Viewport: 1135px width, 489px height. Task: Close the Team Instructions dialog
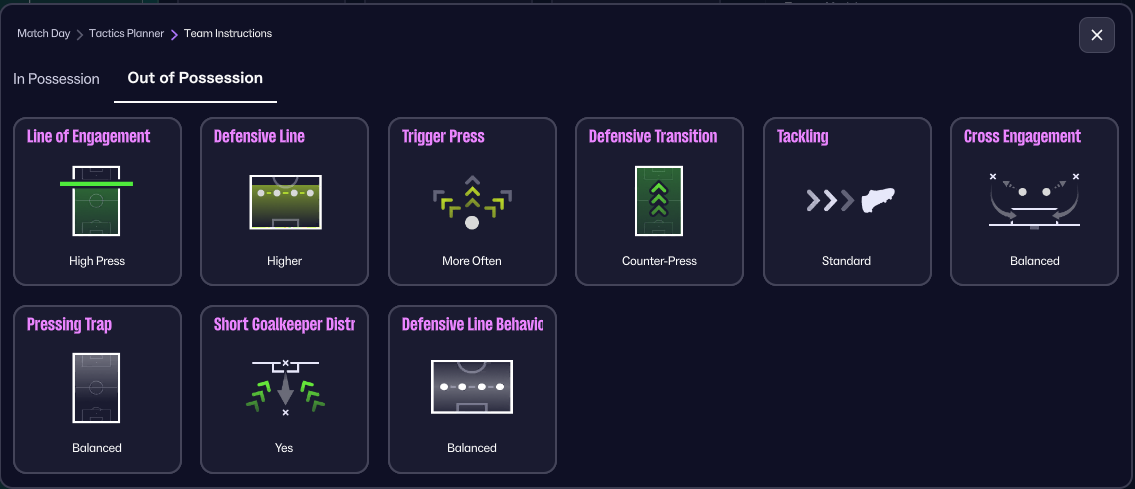[x=1096, y=35]
